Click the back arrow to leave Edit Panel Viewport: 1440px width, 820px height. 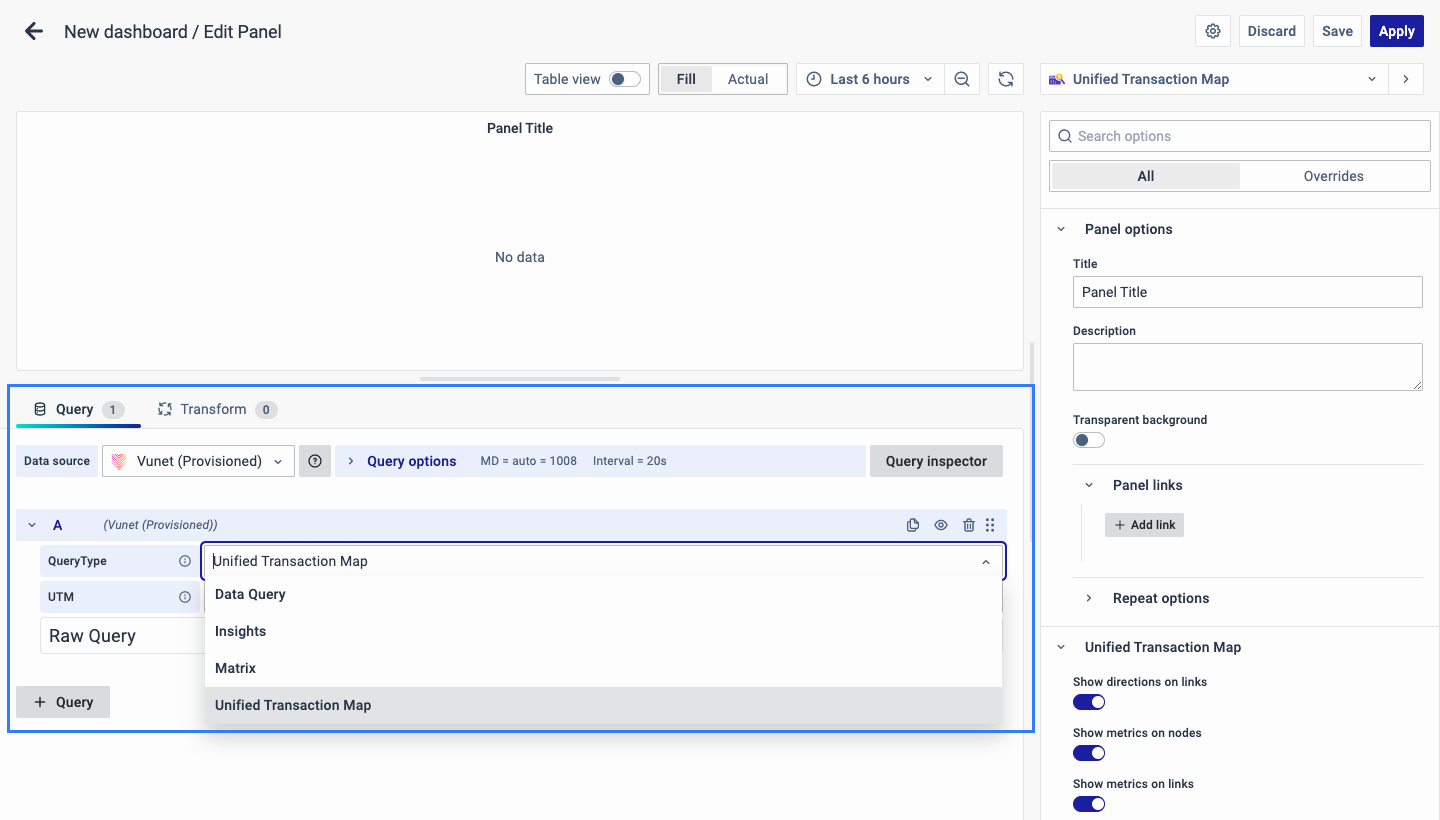click(x=33, y=31)
